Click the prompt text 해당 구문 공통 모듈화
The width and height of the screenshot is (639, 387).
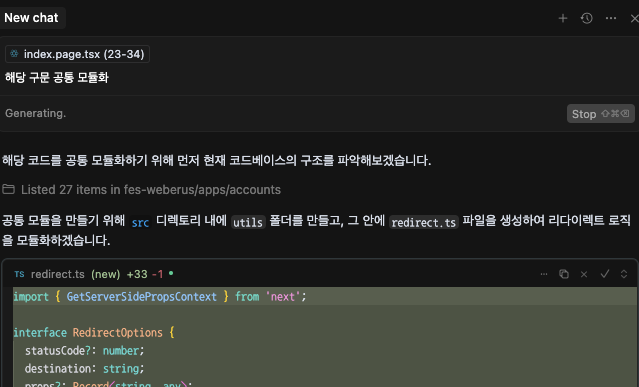point(57,77)
